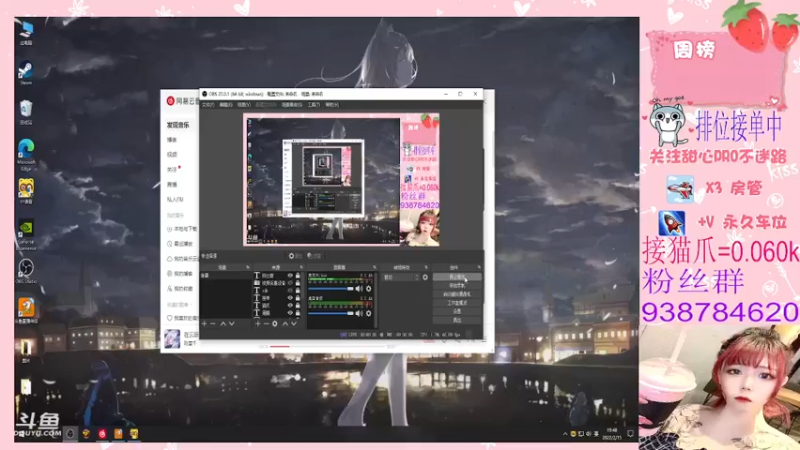Image resolution: width=800 pixels, height=450 pixels.
Task: Toggle visibility eye of first text source
Action: pyautogui.click(x=290, y=276)
